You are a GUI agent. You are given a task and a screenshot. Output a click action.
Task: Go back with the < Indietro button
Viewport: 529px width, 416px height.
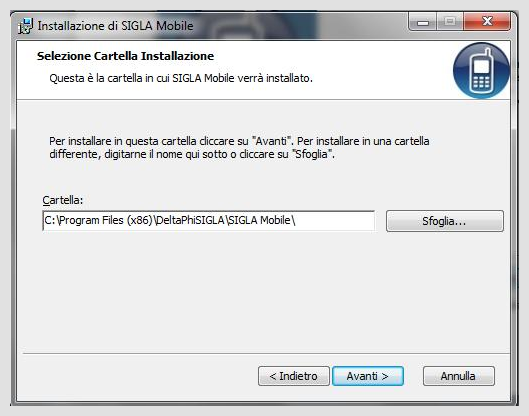click(x=294, y=376)
